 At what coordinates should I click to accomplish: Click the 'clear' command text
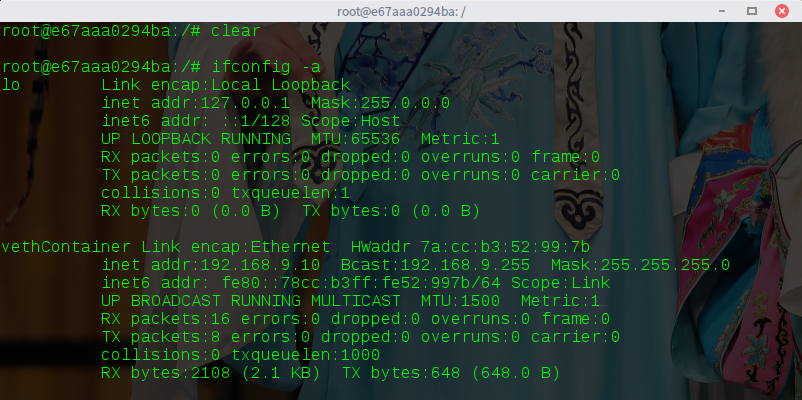click(x=236, y=31)
